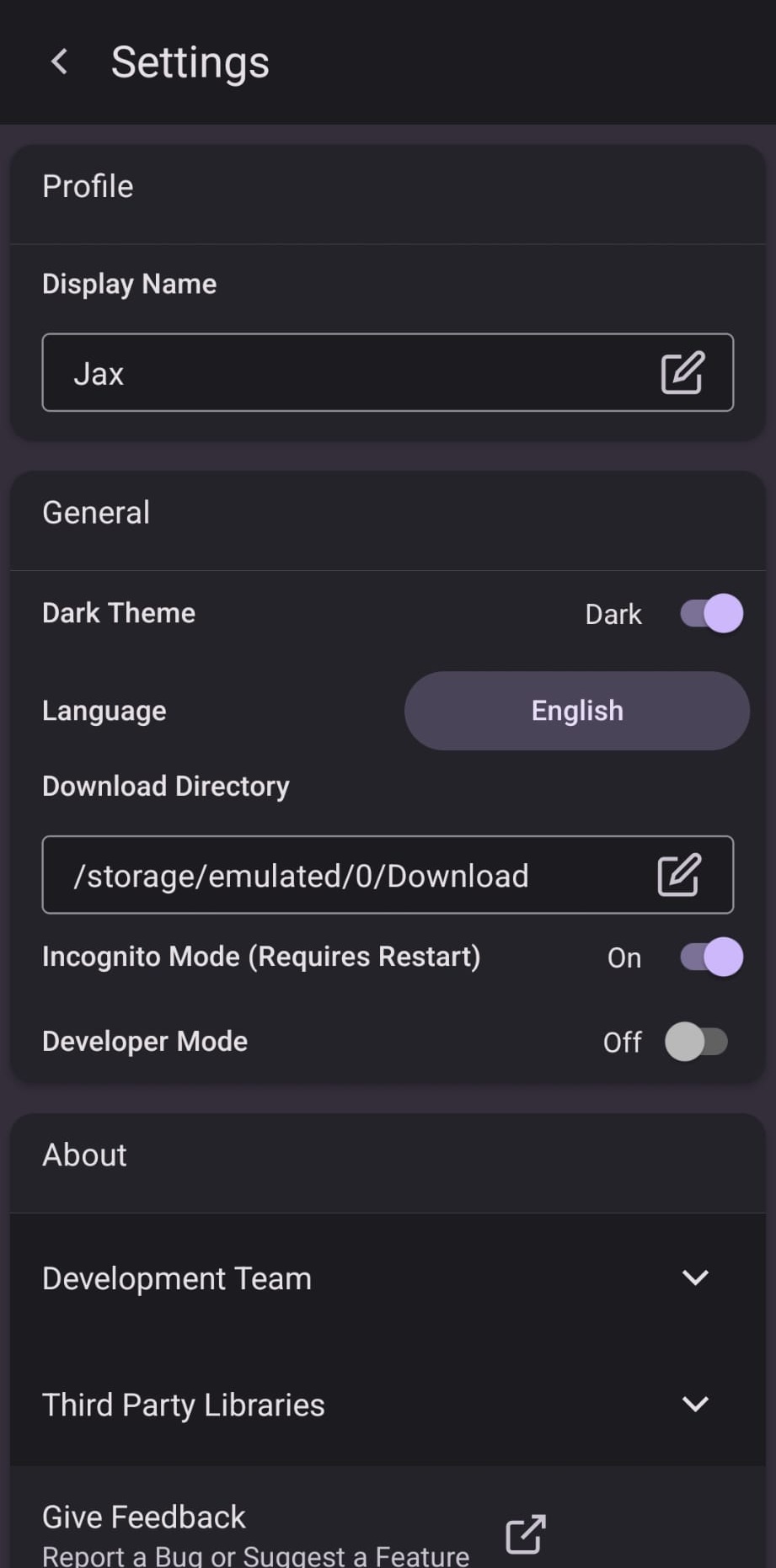This screenshot has width=776, height=1568.
Task: Open the Give Feedback external link icon
Action: pos(526,1533)
